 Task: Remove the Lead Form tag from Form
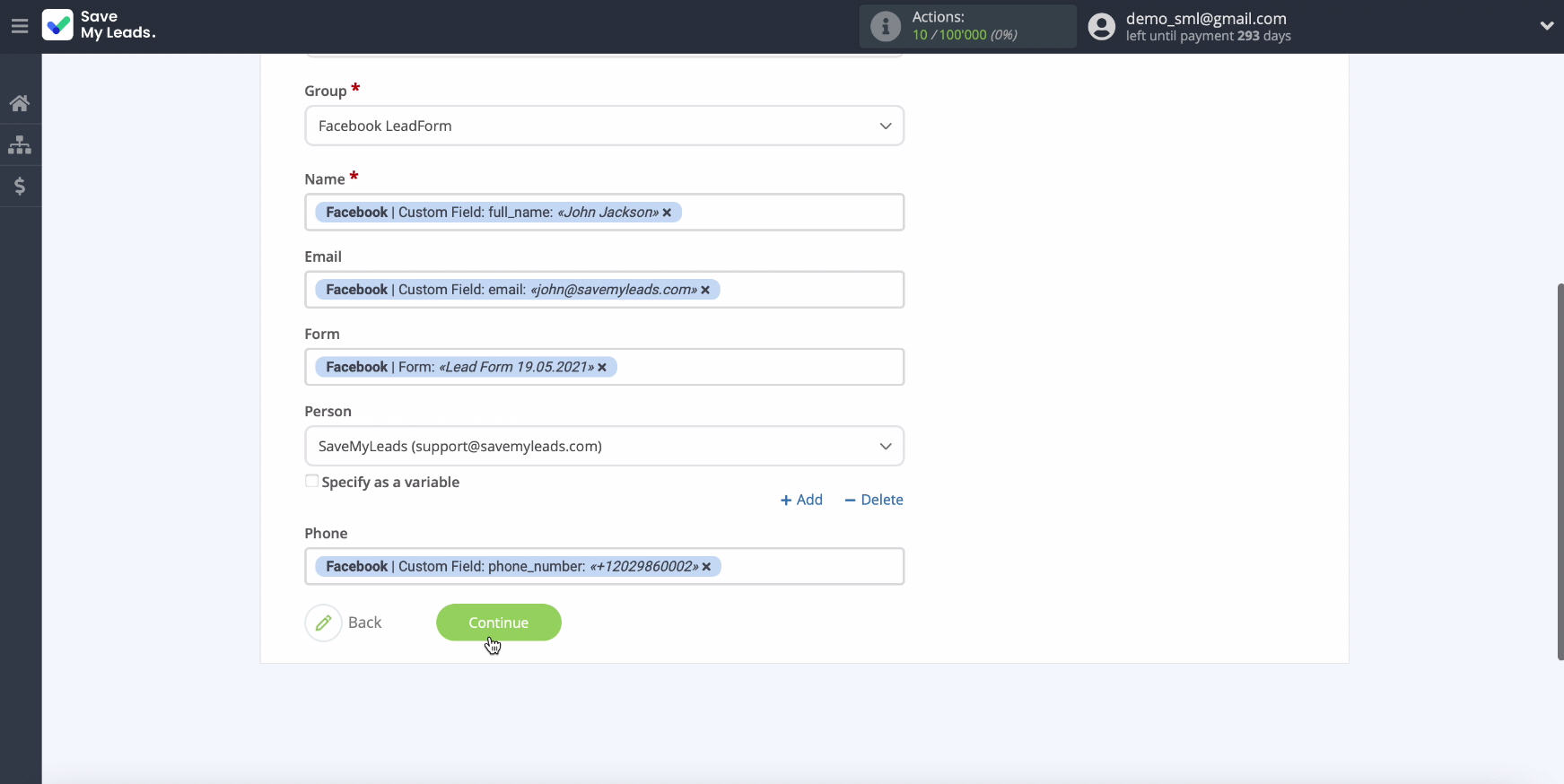602,367
